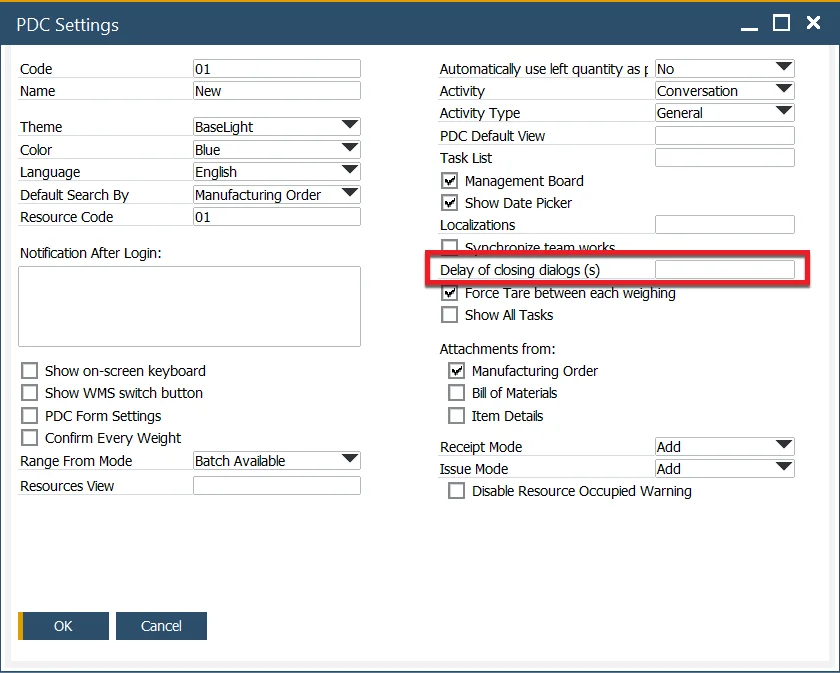Click the Cancel button
This screenshot has width=840, height=673.
161,626
